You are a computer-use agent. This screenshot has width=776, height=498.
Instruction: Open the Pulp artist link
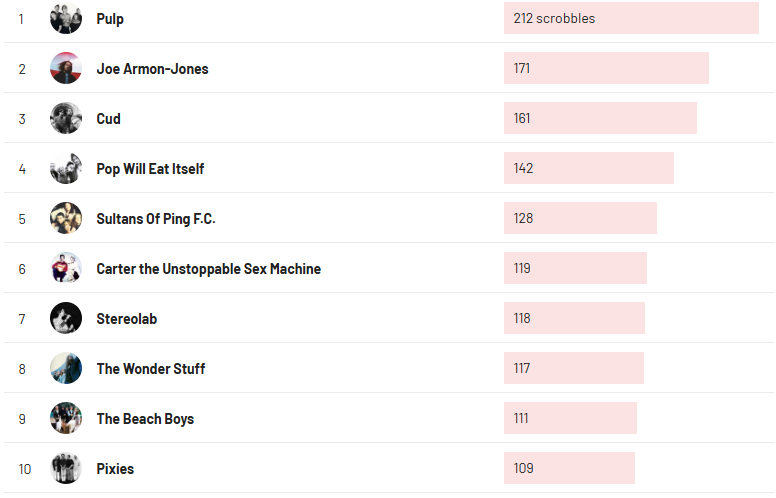coord(110,19)
